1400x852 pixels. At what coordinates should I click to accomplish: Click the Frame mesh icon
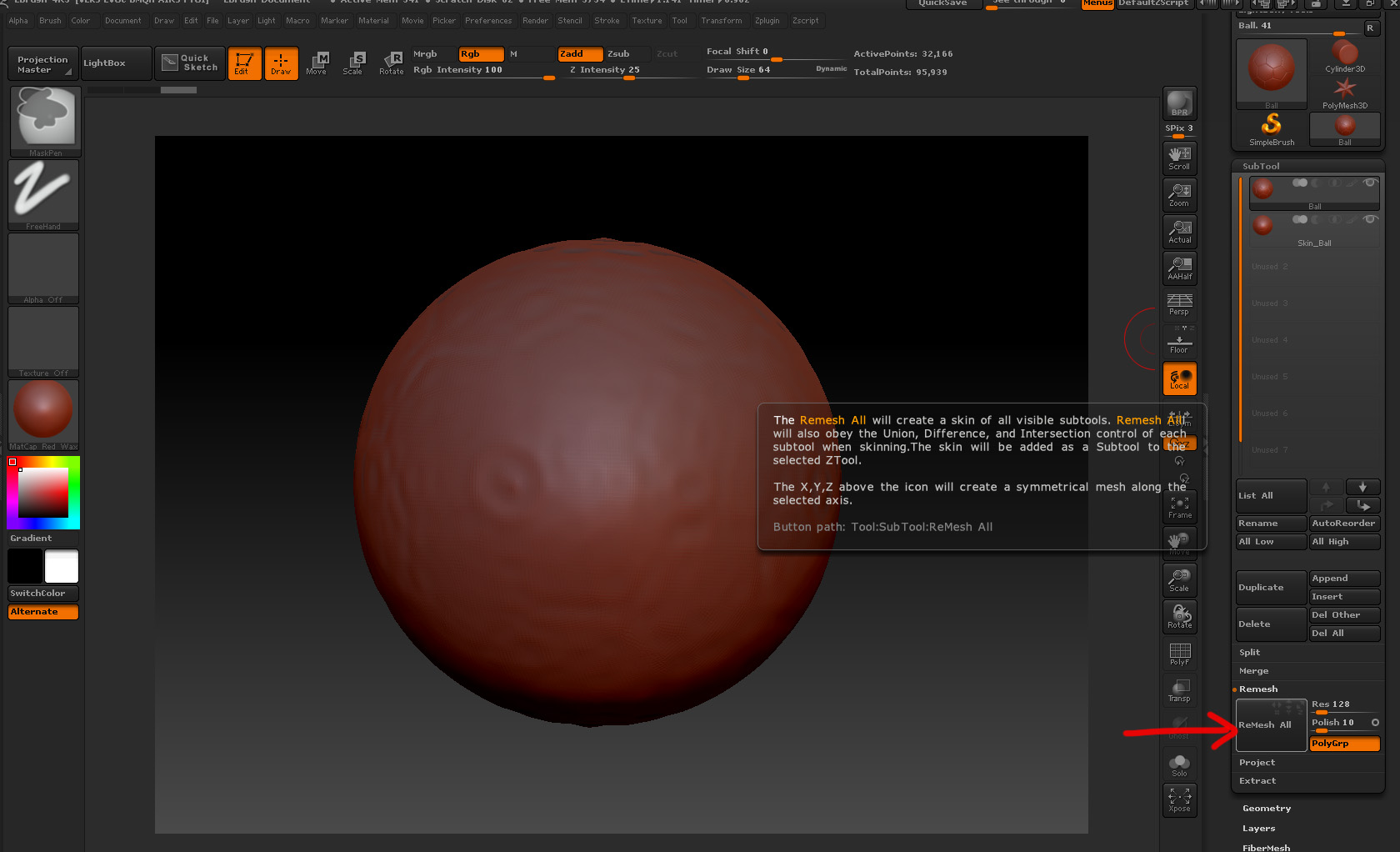1179,507
